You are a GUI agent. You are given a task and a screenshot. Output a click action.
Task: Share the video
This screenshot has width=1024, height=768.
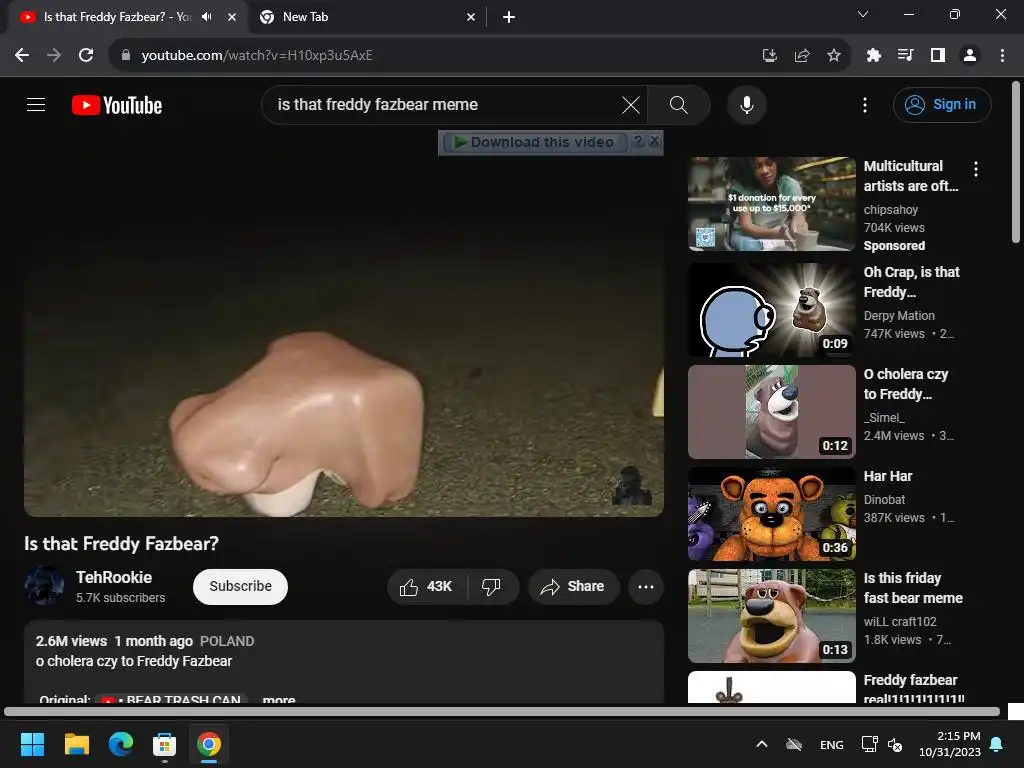pos(573,586)
